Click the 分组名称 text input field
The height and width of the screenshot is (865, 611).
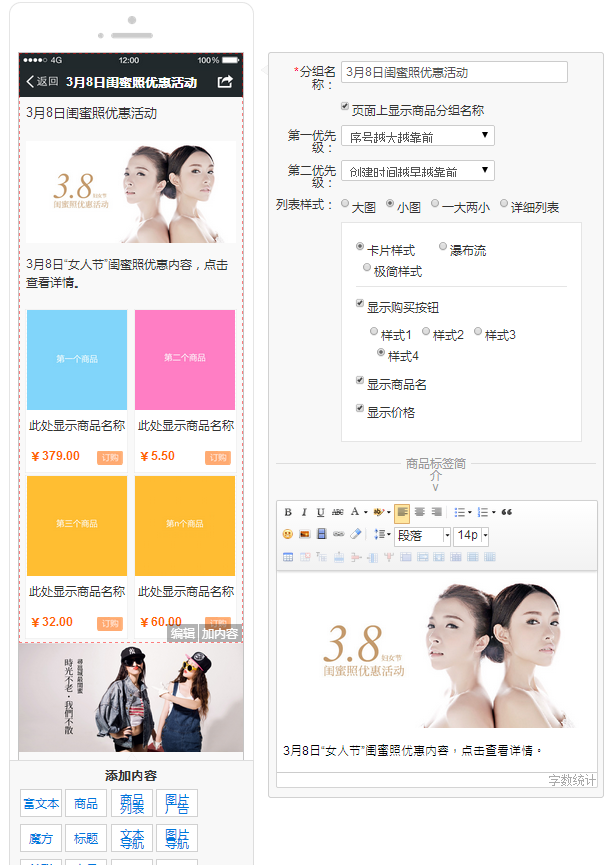click(x=454, y=72)
